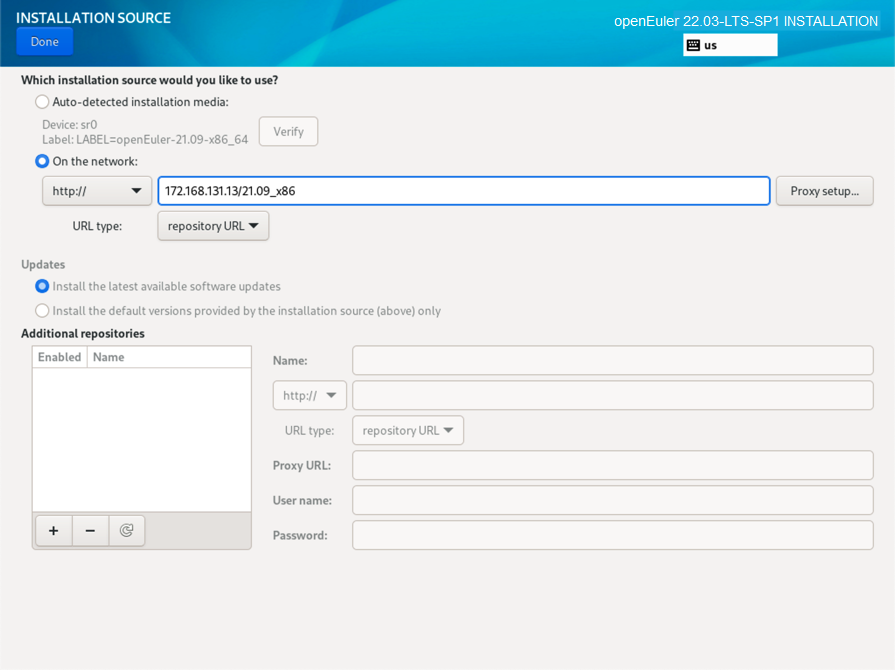The height and width of the screenshot is (670, 895).
Task: Click the Device: sr0 text
Action: (70, 124)
